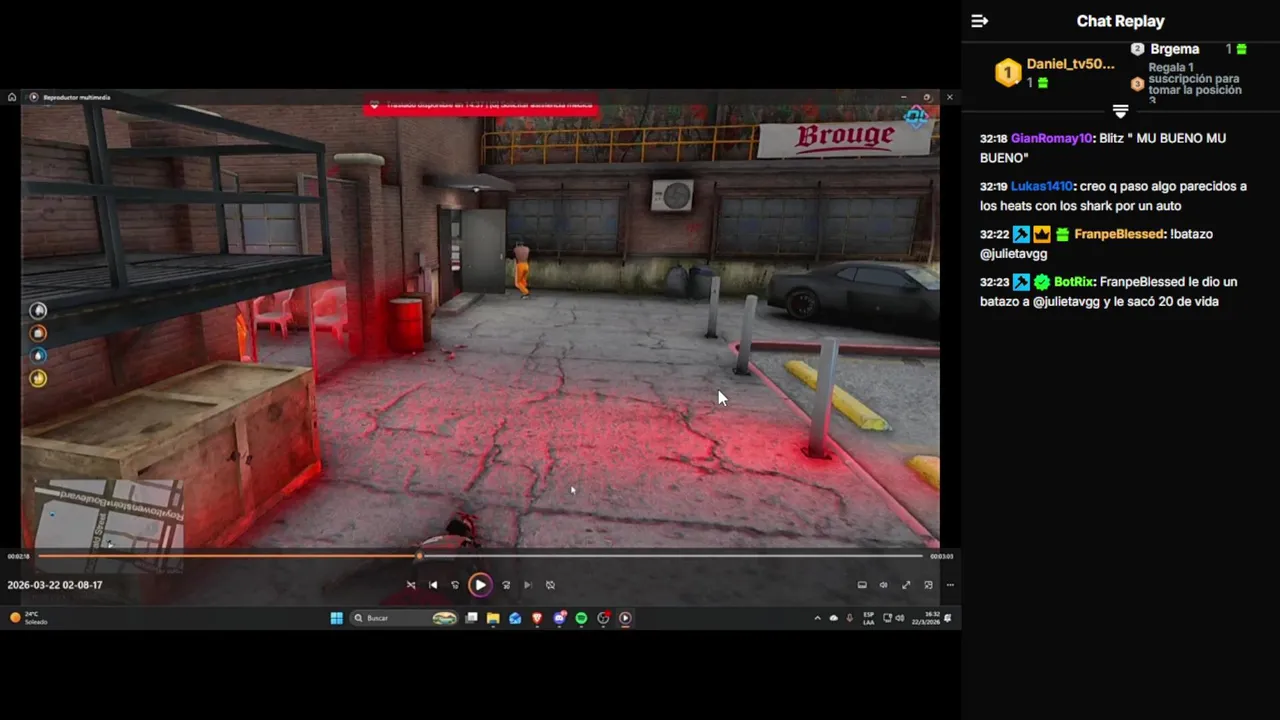Click the gold rank 1 badge
Viewport: 1280px width, 720px height.
click(1008, 72)
